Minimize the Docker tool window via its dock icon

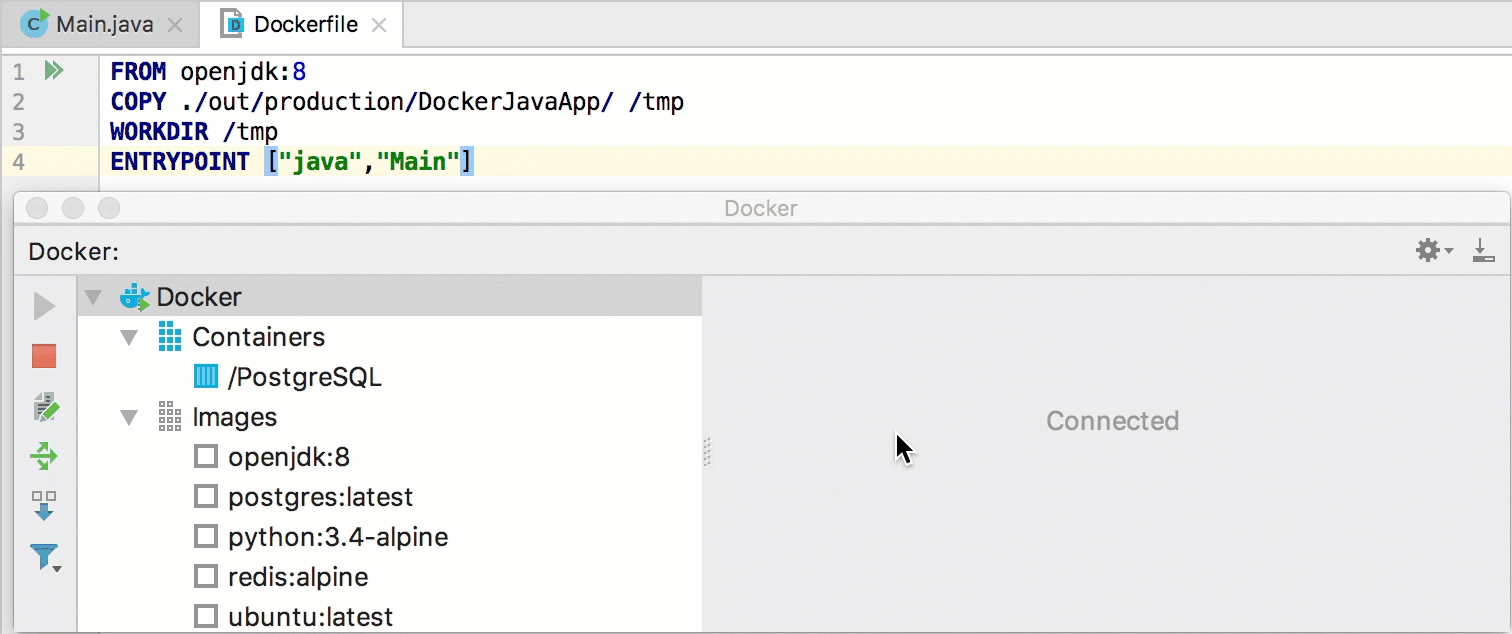pyautogui.click(x=1484, y=250)
